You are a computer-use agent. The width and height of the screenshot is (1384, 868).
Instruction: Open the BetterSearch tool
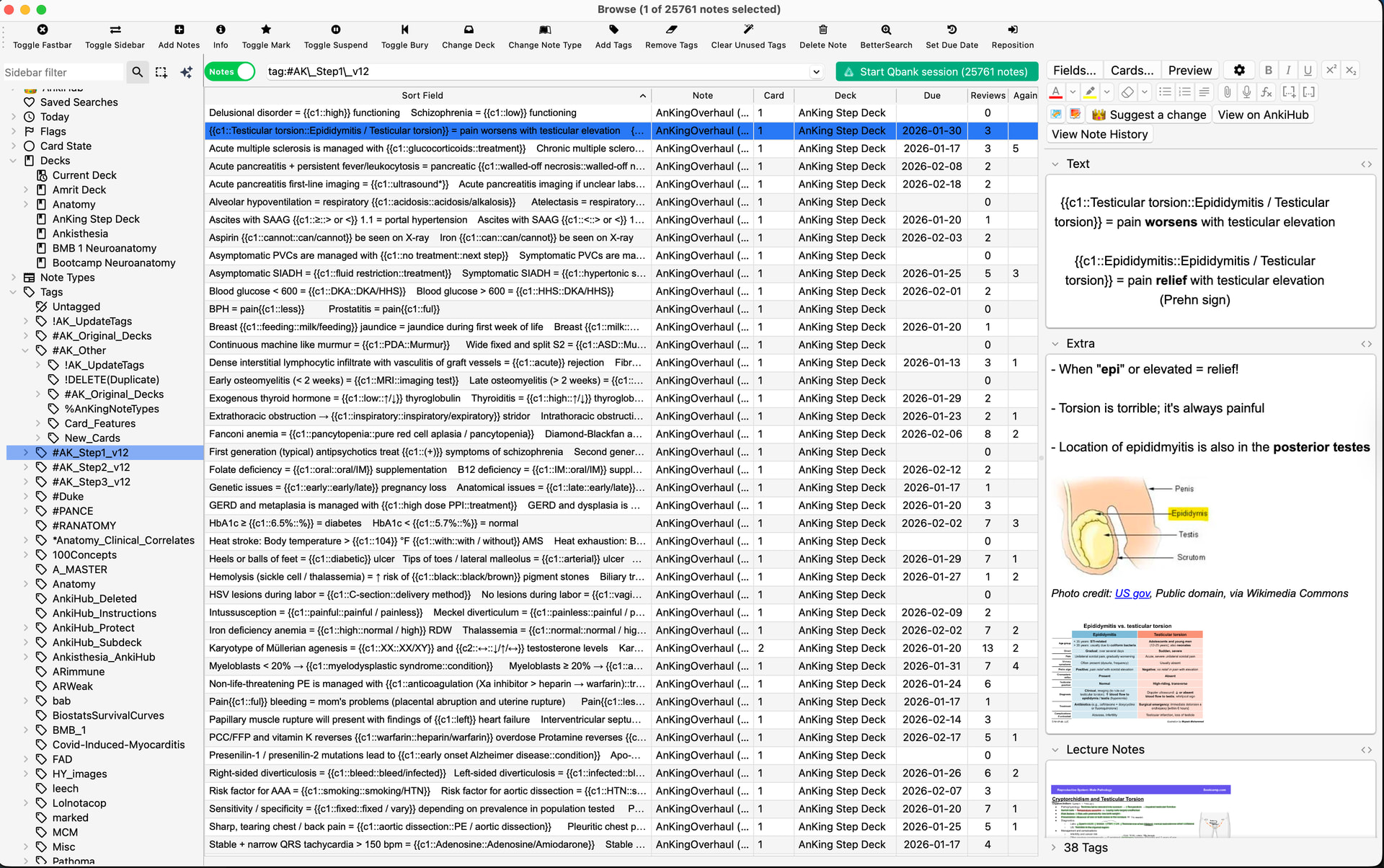tap(886, 30)
